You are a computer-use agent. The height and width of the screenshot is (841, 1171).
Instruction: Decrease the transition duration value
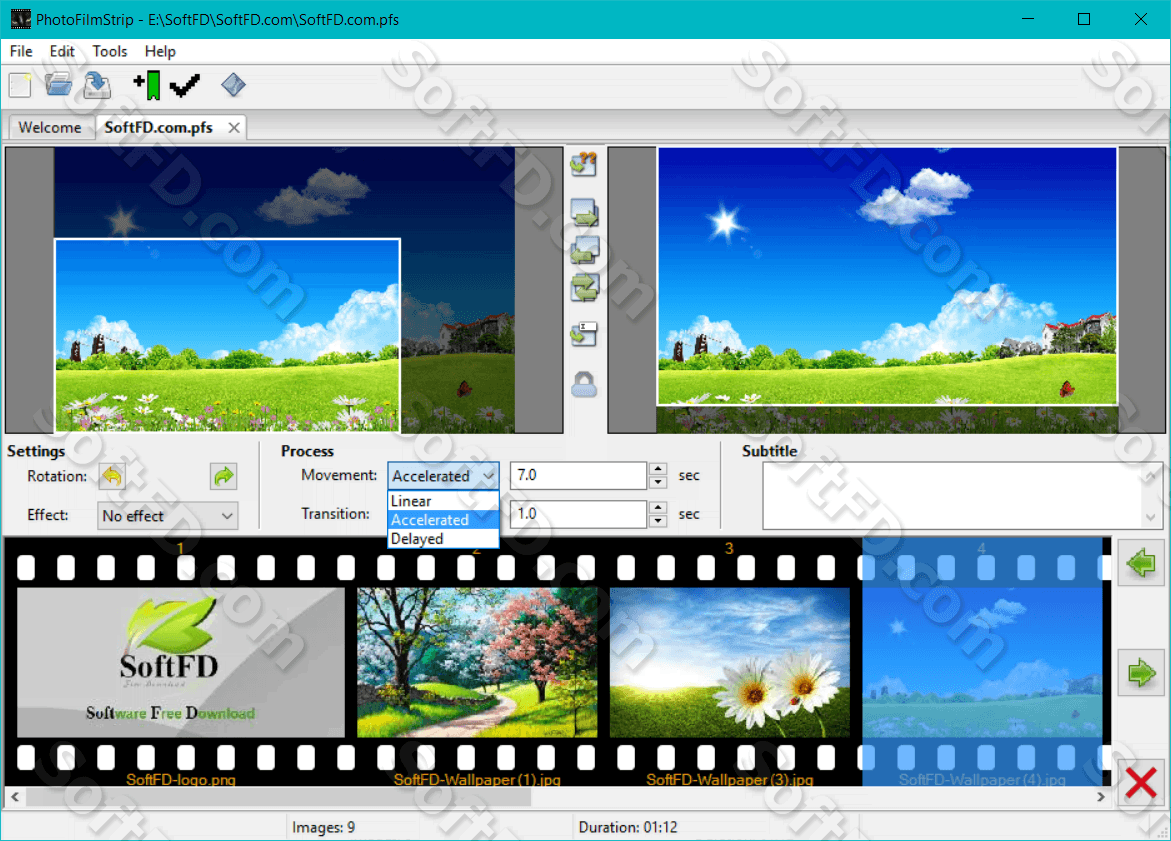(x=658, y=521)
